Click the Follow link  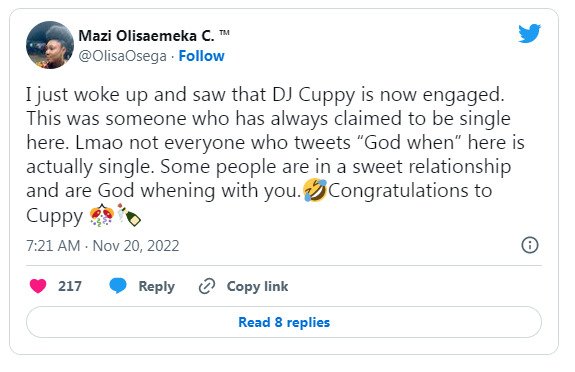tap(201, 56)
